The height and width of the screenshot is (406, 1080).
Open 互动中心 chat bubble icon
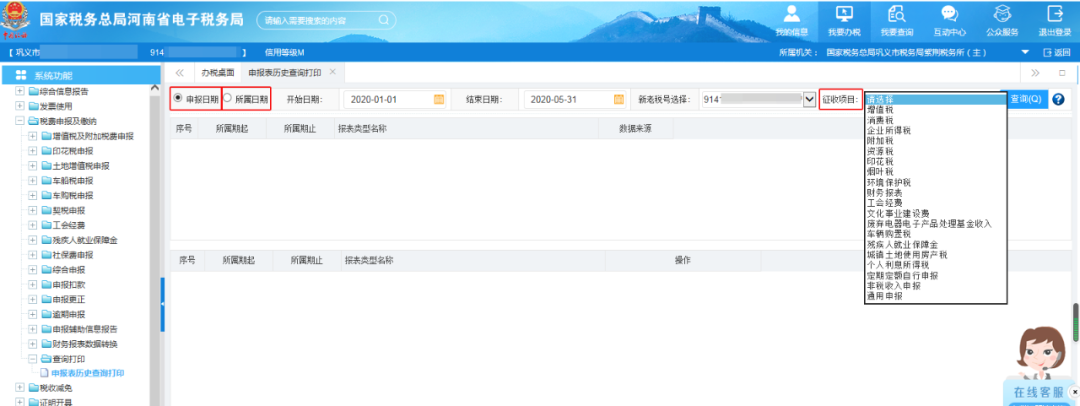949,15
